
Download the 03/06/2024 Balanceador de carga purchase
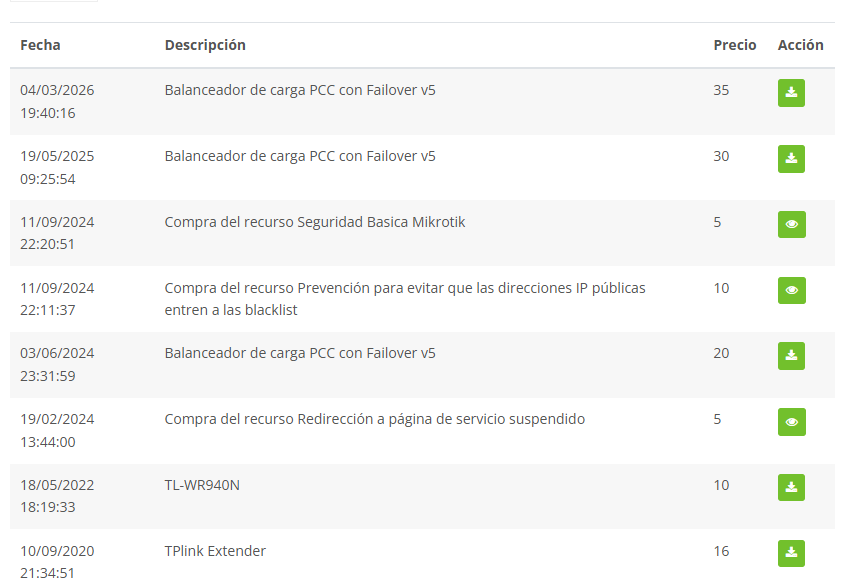791,356
